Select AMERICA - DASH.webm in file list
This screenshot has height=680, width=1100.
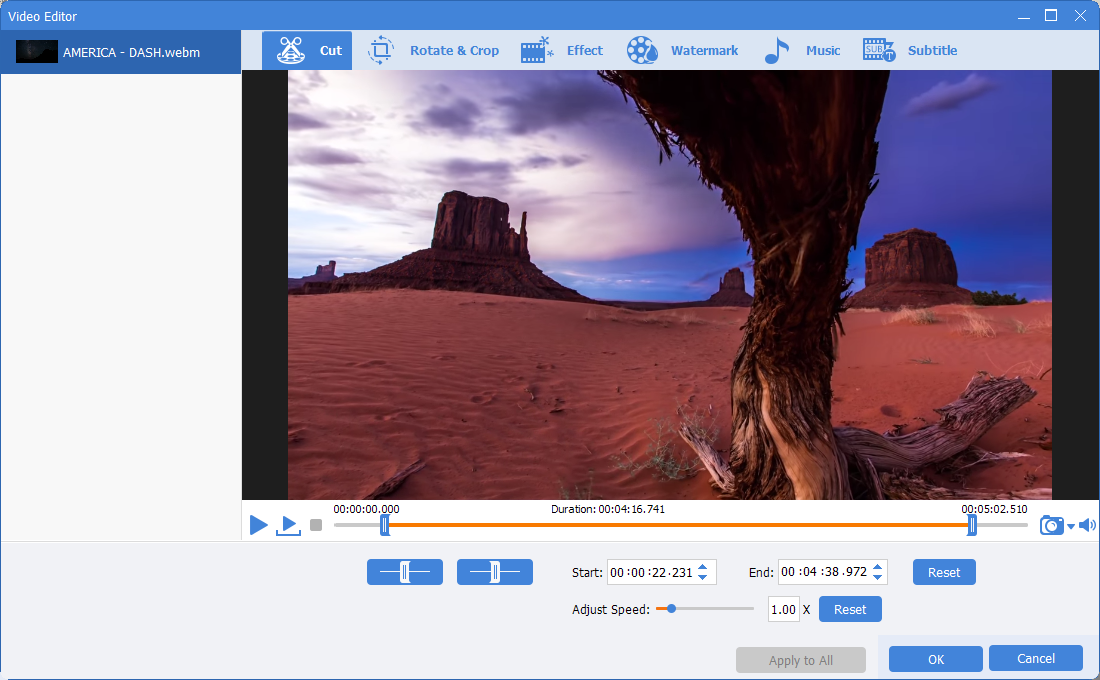pyautogui.click(x=120, y=52)
